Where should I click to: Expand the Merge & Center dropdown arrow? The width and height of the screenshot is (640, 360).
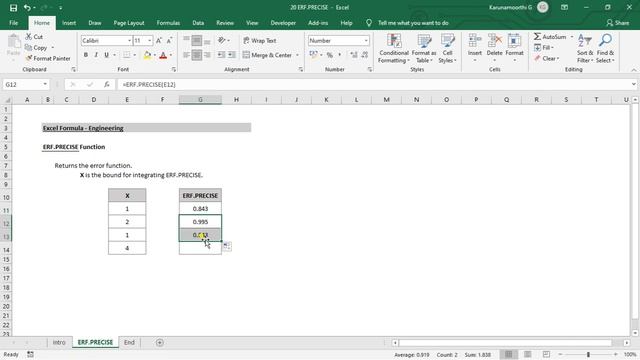pyautogui.click(x=297, y=55)
